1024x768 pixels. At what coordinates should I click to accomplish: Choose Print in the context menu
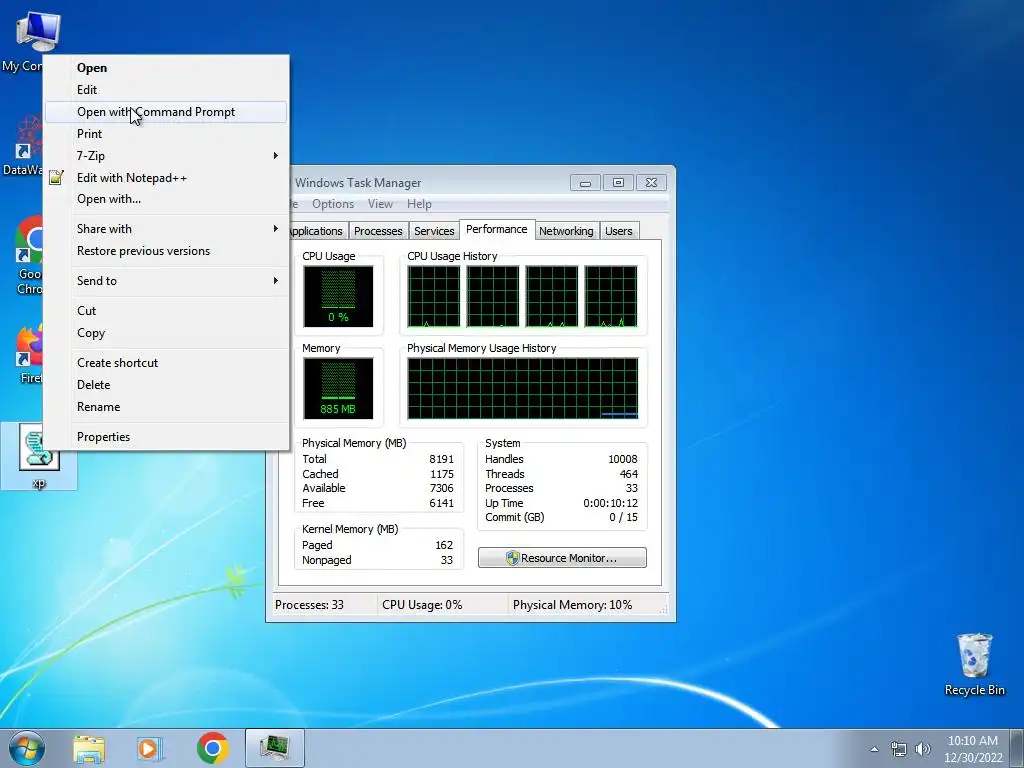(x=166, y=134)
